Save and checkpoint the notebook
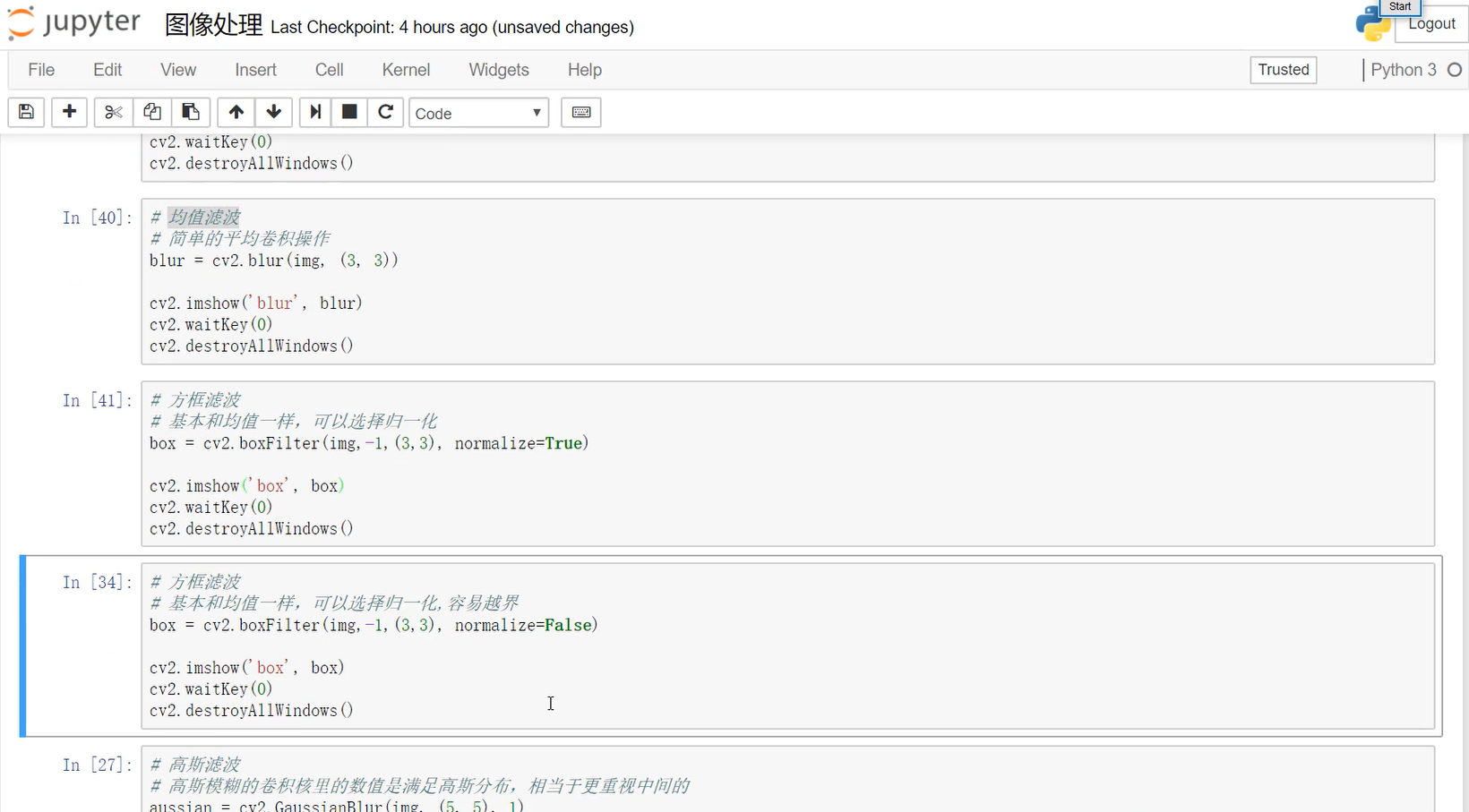The image size is (1469, 812). (x=26, y=112)
